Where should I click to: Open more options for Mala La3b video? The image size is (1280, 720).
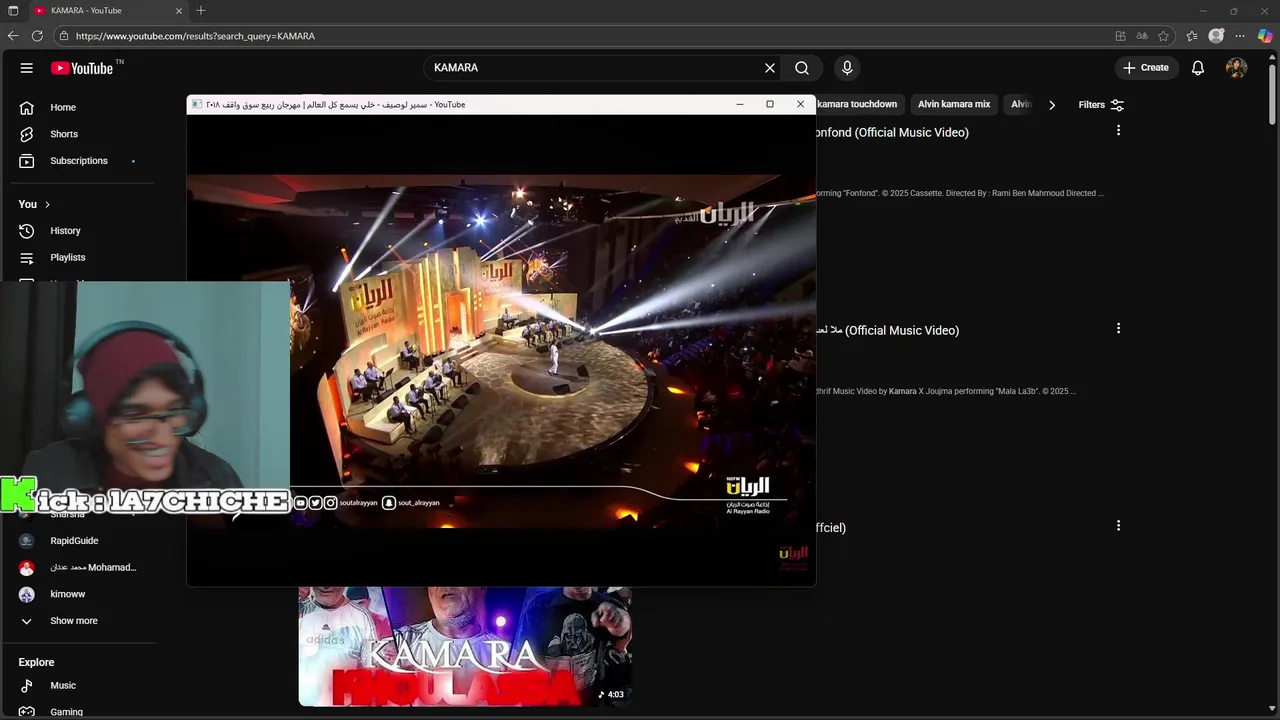tap(1118, 328)
